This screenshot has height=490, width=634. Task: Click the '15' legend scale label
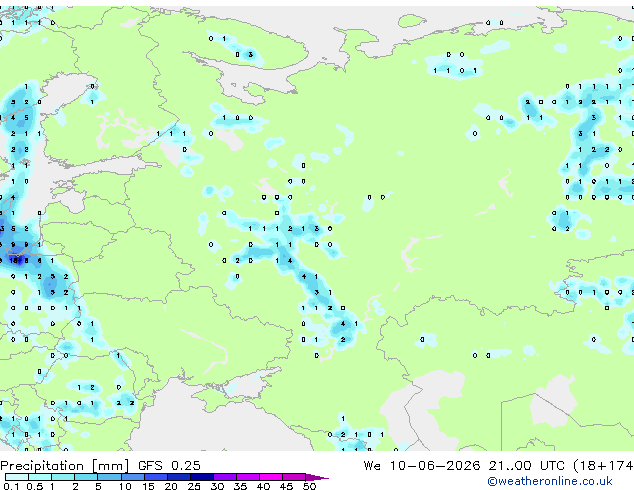coord(148,486)
